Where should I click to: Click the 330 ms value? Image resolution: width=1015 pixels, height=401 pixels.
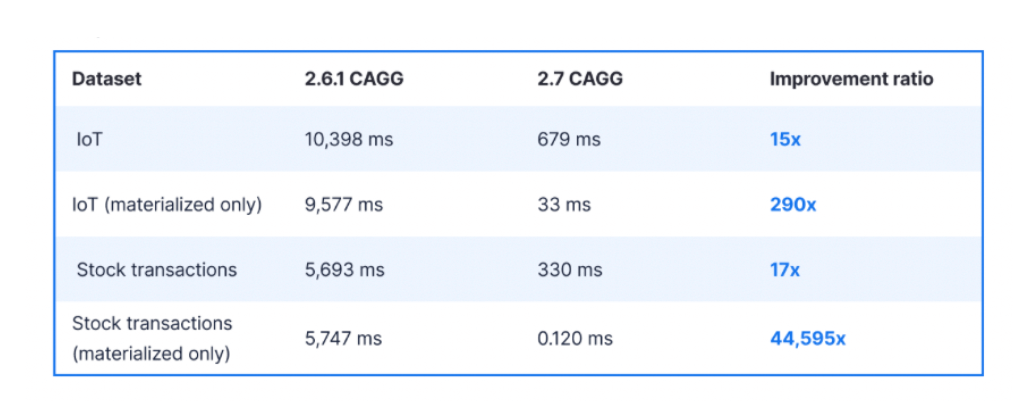click(x=570, y=269)
